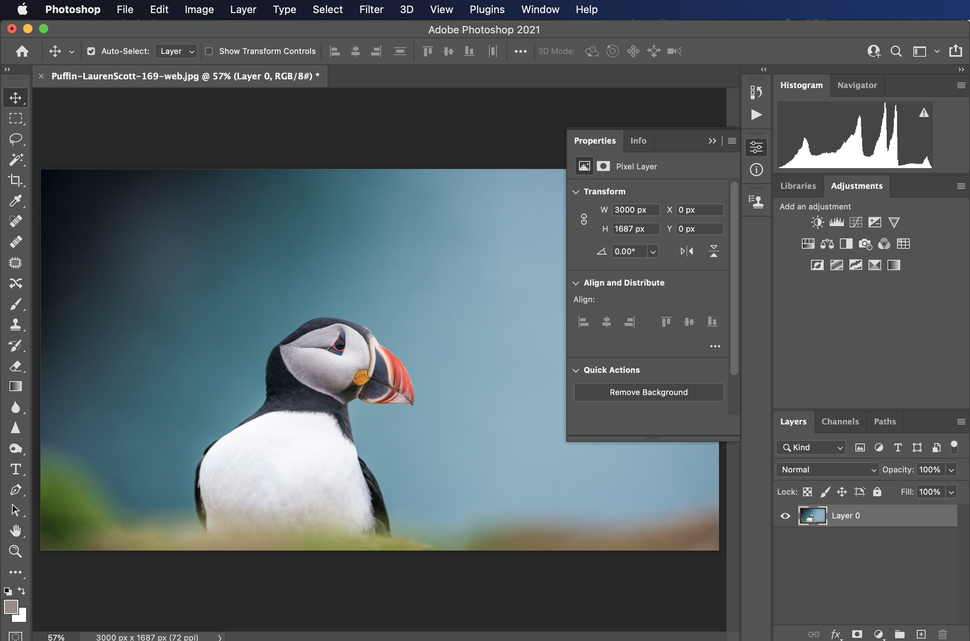970x641 pixels.
Task: Open the Filter menu in the menu bar
Action: [371, 9]
